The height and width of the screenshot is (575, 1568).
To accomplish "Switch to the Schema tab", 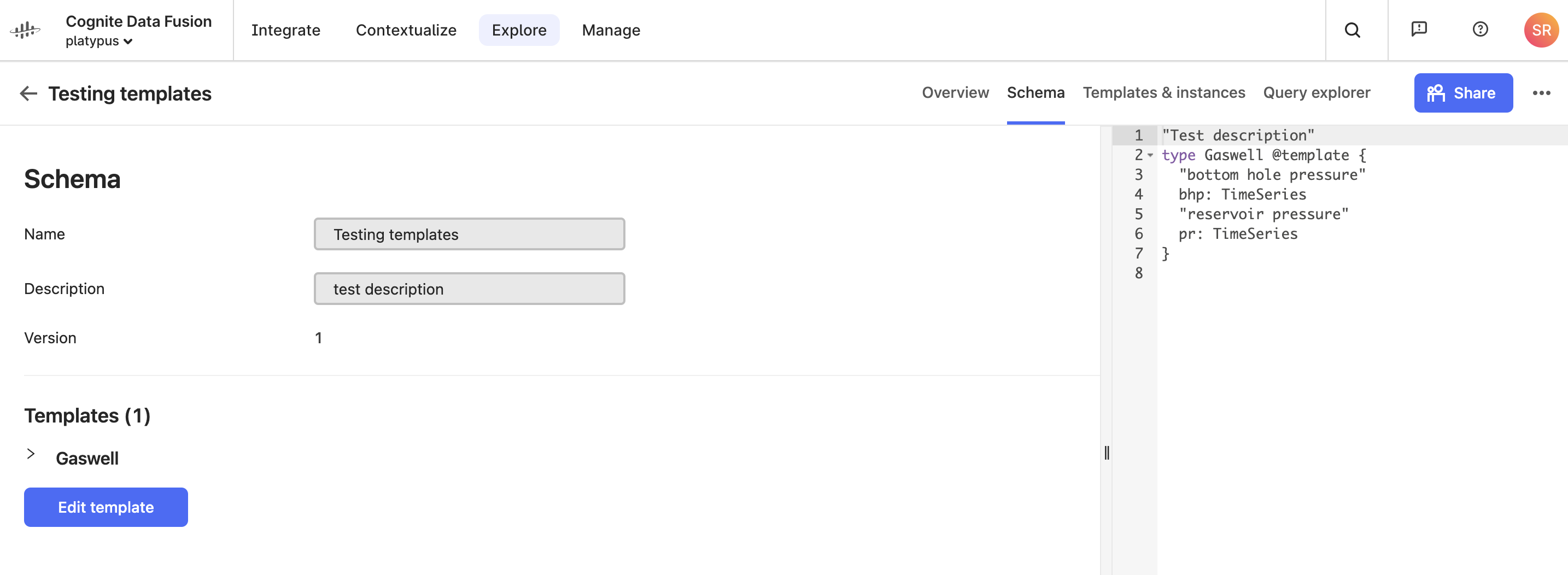I will [1035, 92].
